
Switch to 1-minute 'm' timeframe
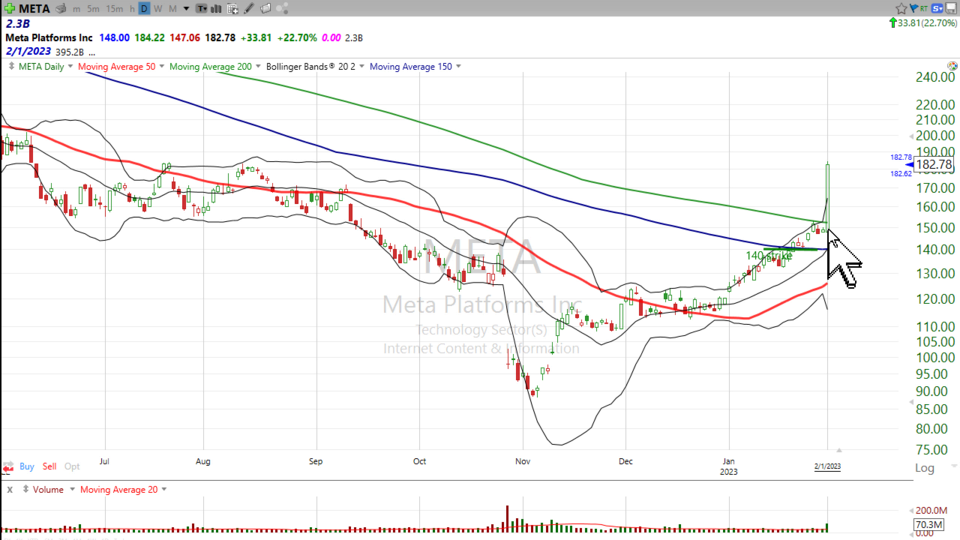click(x=77, y=9)
